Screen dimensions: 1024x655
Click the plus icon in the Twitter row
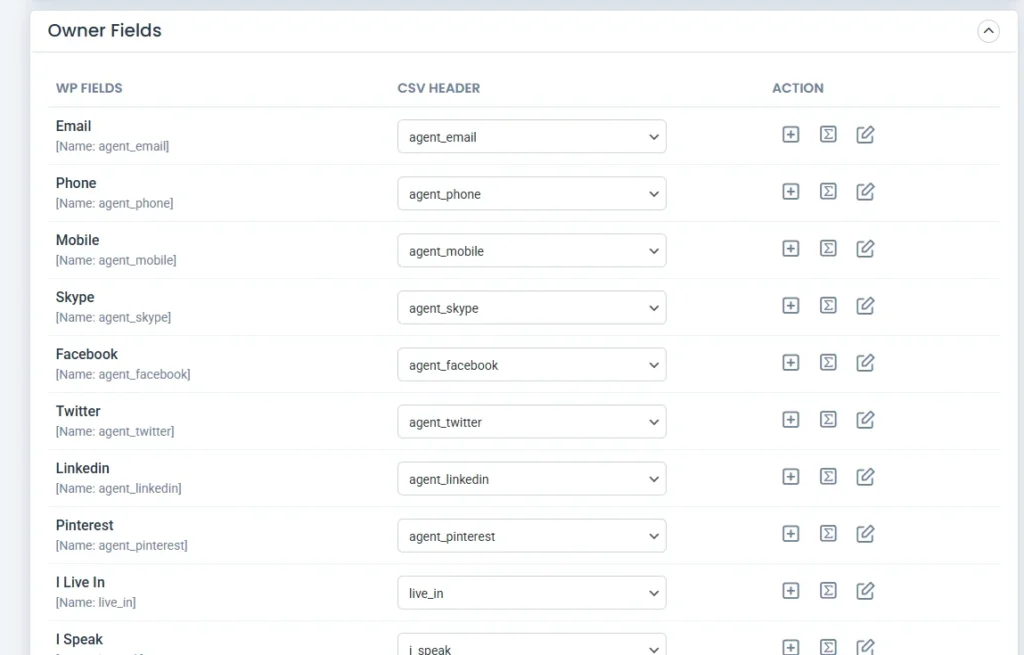790,420
